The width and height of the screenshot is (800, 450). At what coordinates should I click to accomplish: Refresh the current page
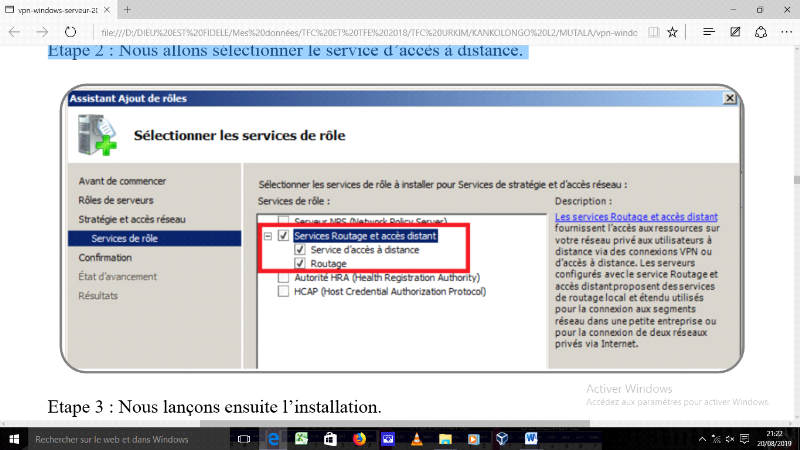(x=70, y=32)
